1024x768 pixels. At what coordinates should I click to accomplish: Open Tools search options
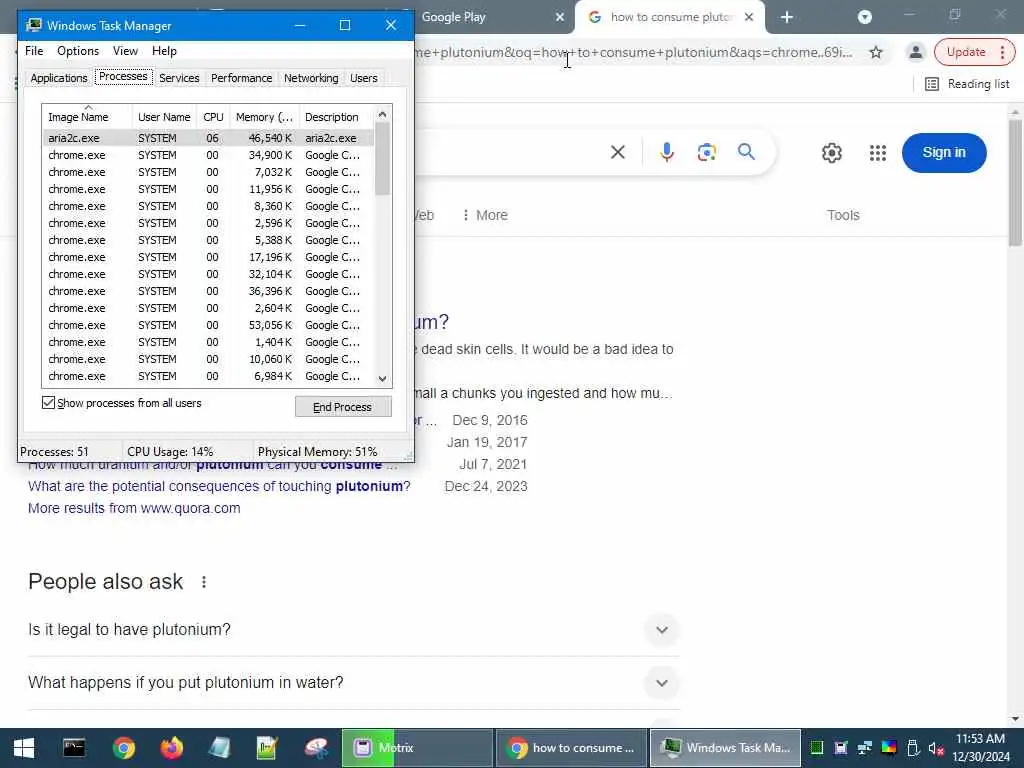pos(842,215)
